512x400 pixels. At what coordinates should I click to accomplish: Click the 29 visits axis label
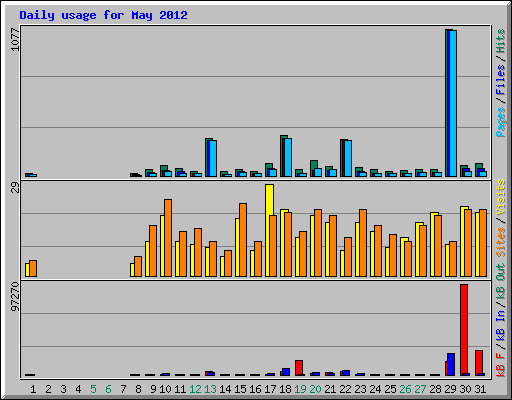point(15,188)
